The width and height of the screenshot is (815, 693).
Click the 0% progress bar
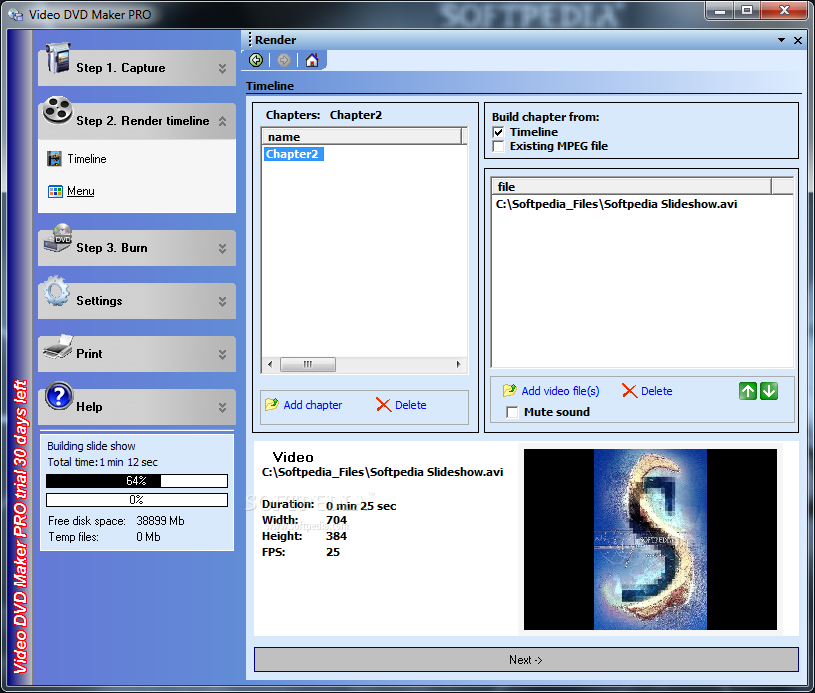137,500
